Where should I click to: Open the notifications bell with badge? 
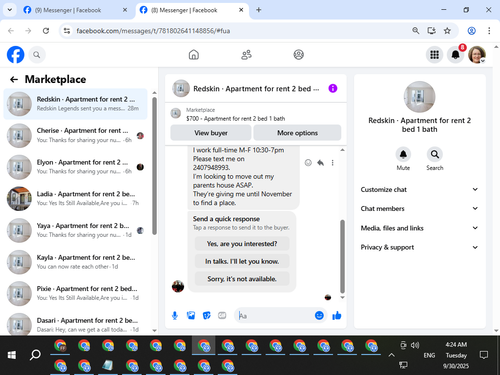(x=456, y=55)
